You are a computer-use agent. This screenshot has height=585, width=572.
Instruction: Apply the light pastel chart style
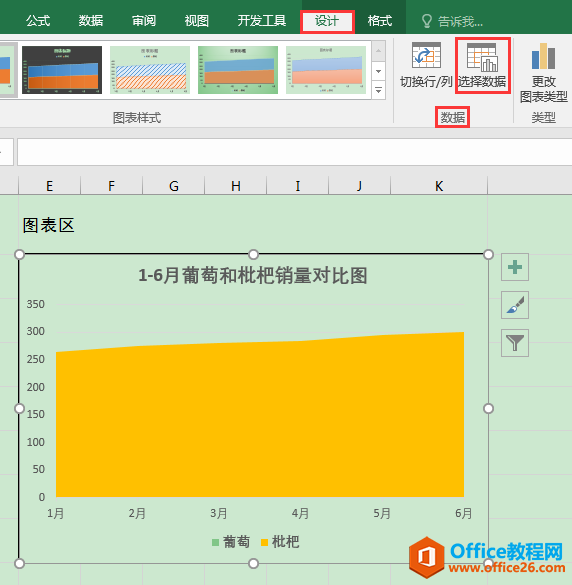pos(326,70)
